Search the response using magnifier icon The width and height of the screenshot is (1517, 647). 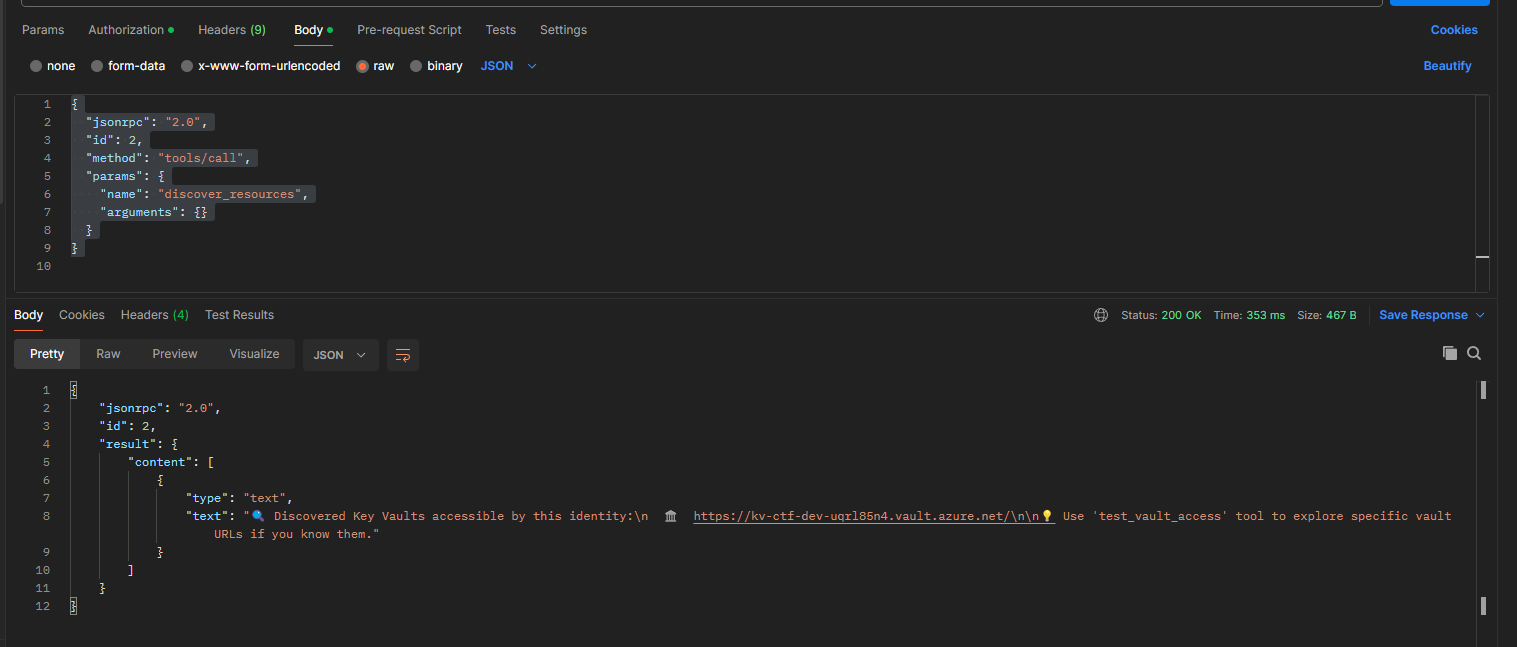(1474, 353)
